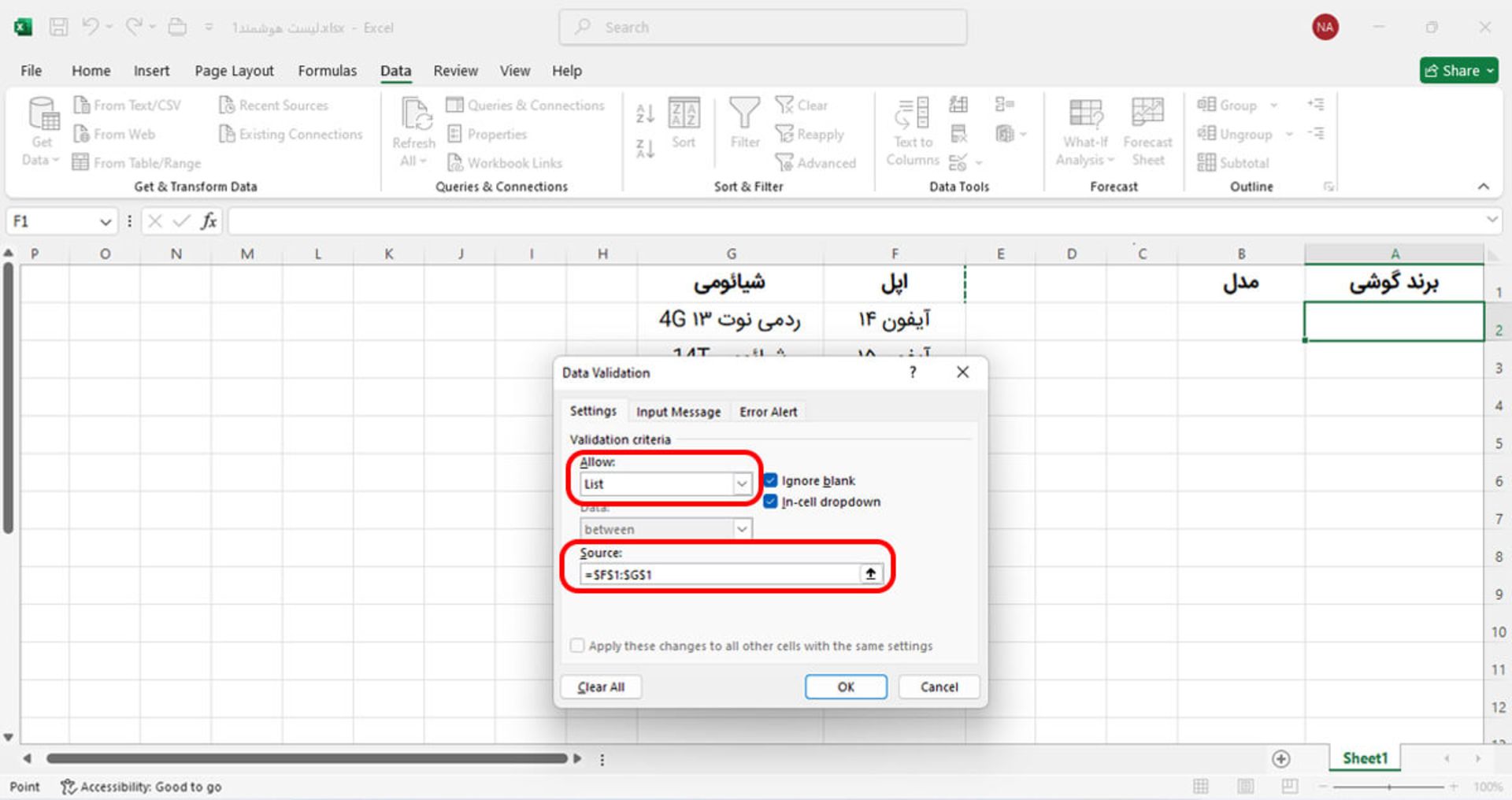Open the Sort dialog button
Image resolution: width=1512 pixels, height=800 pixels.
684,122
